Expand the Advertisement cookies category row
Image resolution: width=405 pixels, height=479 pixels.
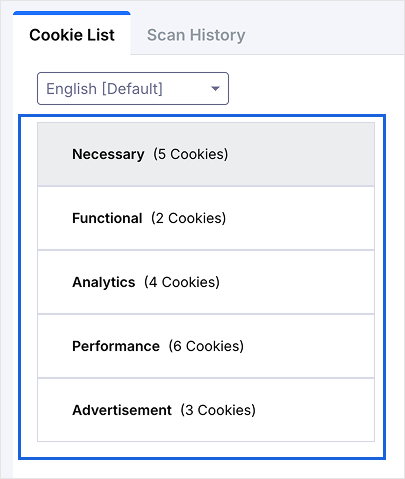click(x=206, y=410)
